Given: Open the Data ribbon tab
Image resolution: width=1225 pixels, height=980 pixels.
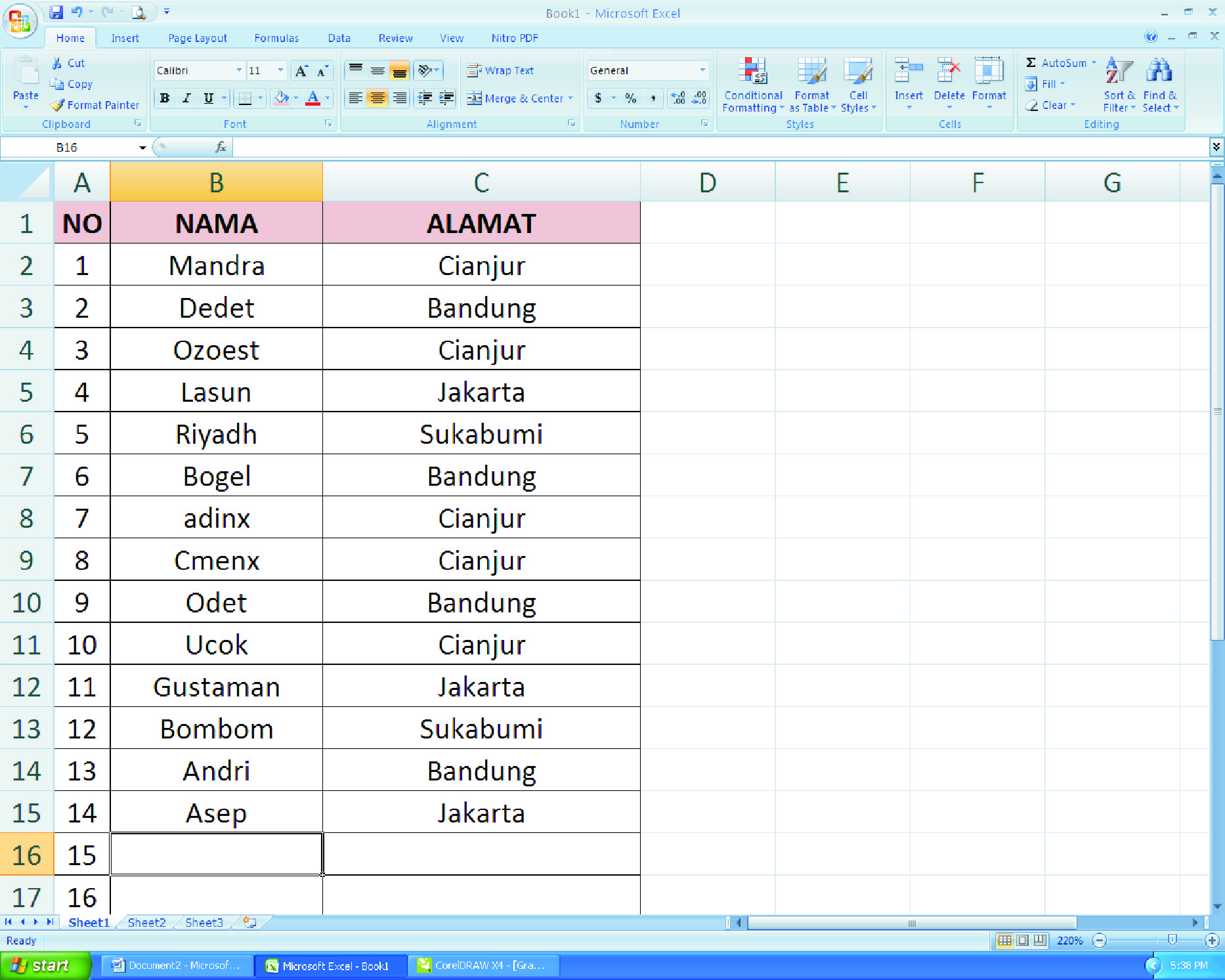Looking at the screenshot, I should [339, 38].
